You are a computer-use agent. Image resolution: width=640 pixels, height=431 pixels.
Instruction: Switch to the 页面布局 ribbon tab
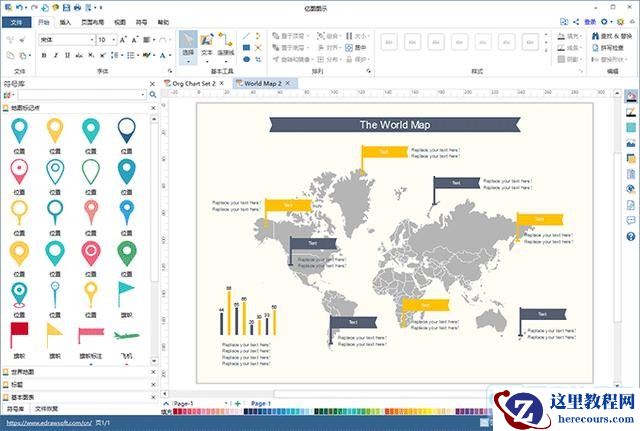(x=92, y=22)
